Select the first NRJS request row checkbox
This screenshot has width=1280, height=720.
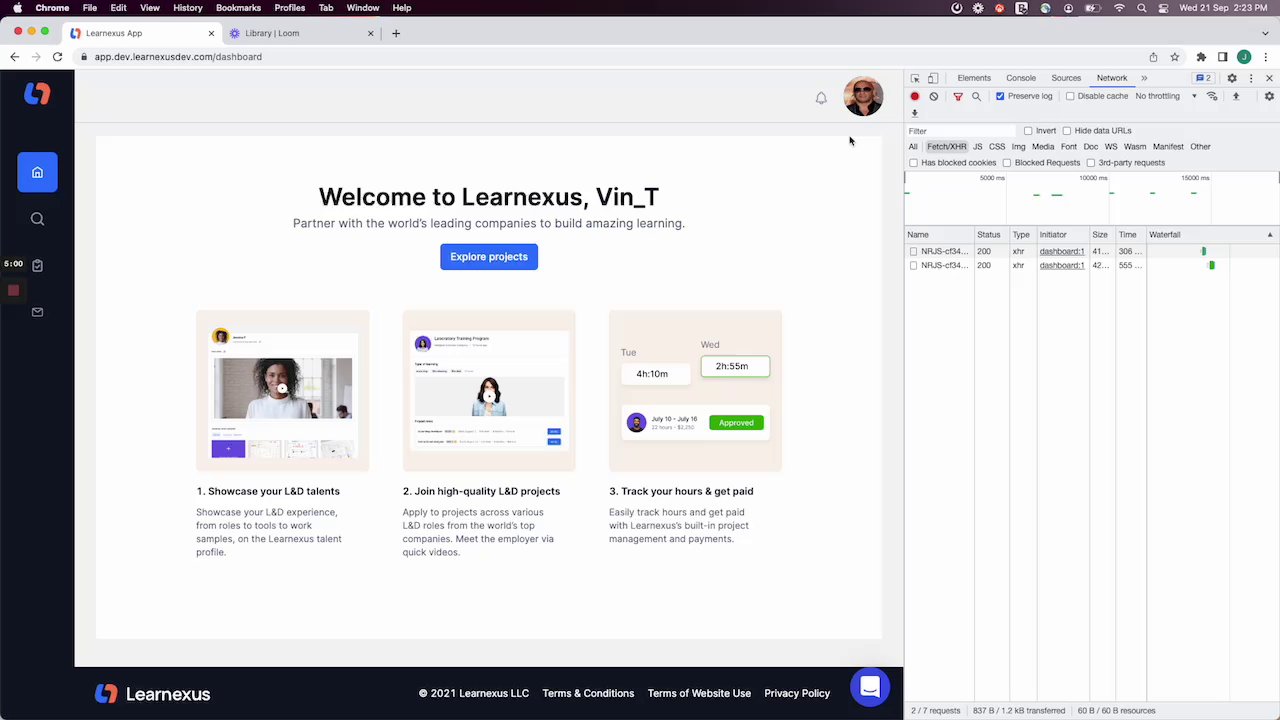(914, 252)
